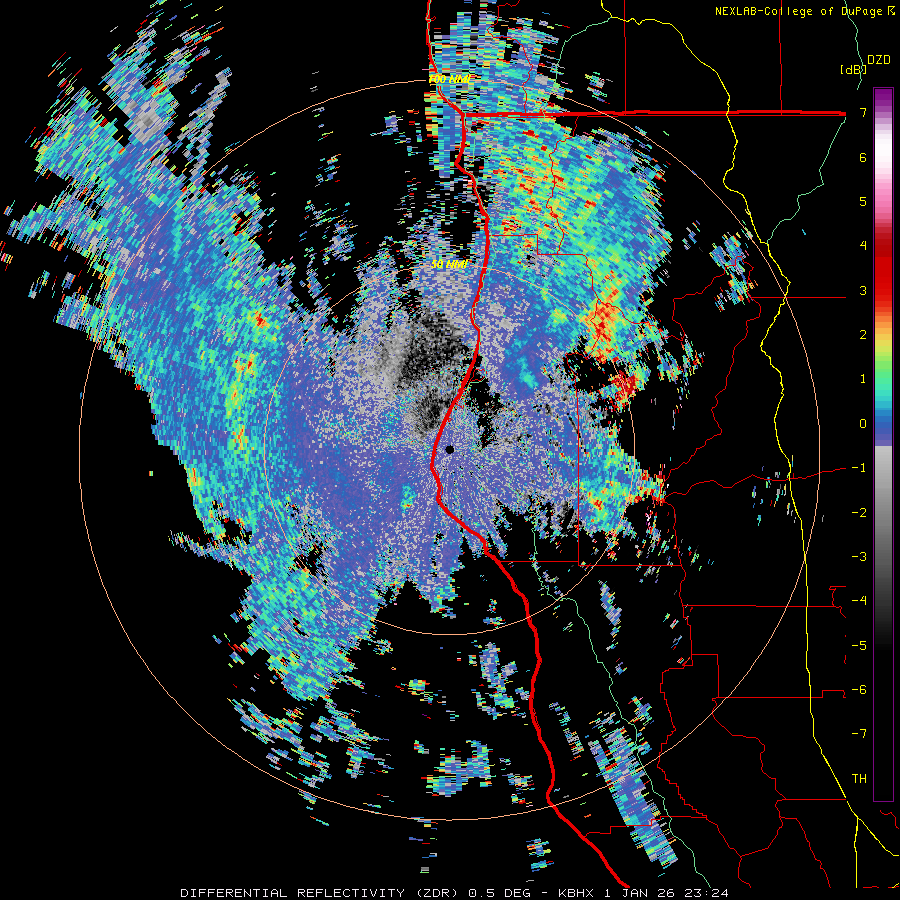Click the 2 dB label on the color scale
Screen dimensions: 900x900
(x=863, y=335)
